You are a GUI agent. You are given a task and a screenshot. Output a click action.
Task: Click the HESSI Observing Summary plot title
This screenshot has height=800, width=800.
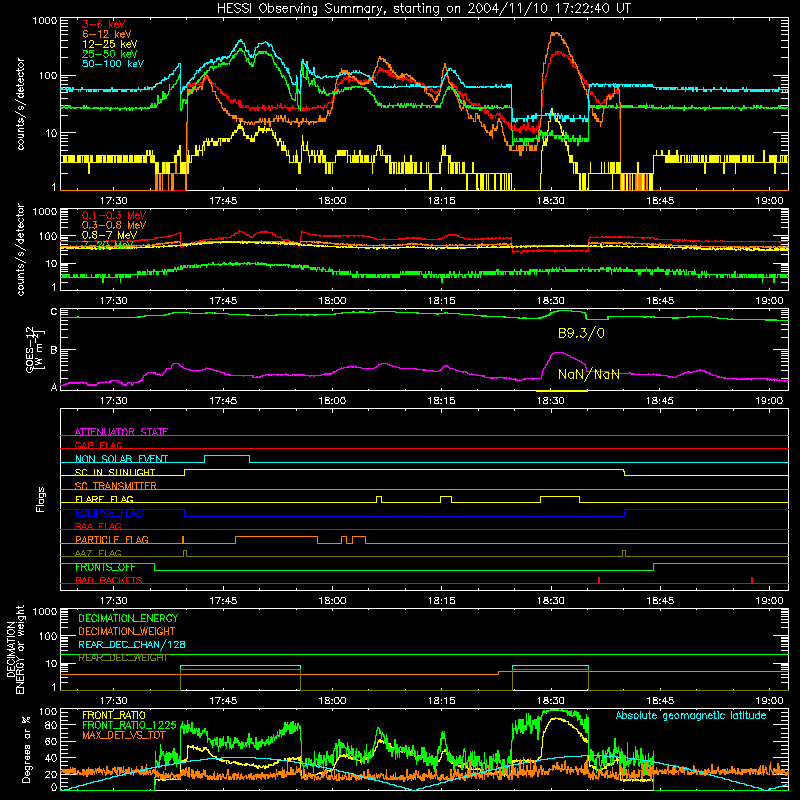[x=424, y=9]
